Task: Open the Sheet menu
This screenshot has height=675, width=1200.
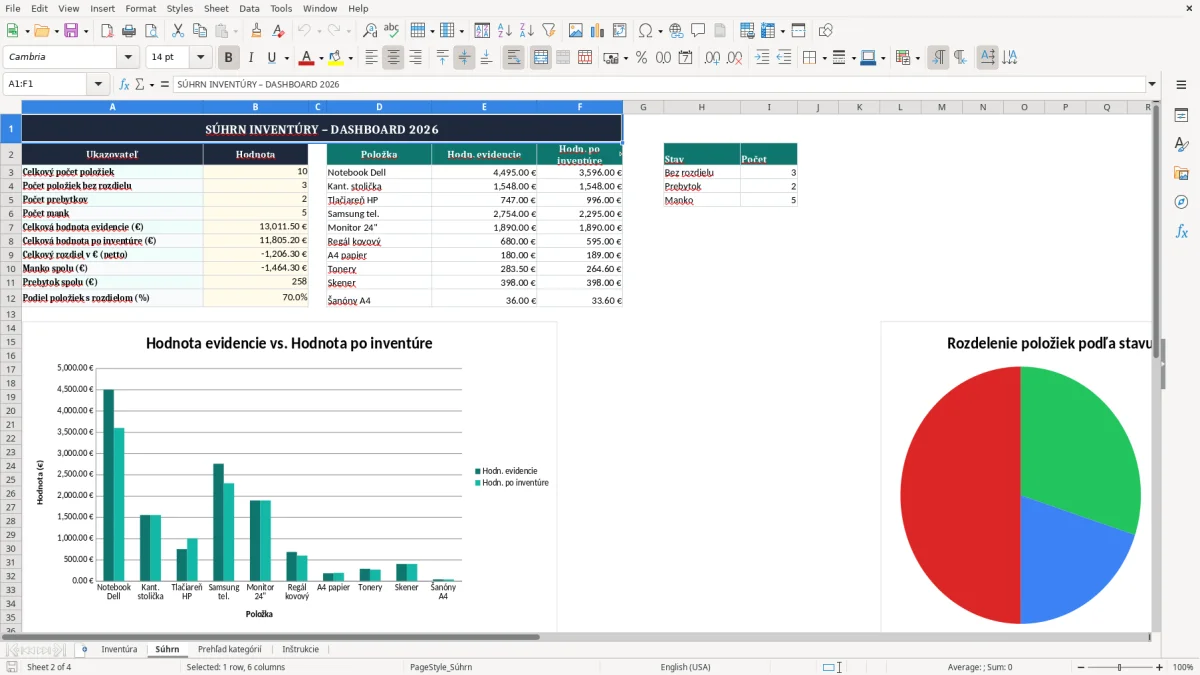Action: [x=216, y=8]
